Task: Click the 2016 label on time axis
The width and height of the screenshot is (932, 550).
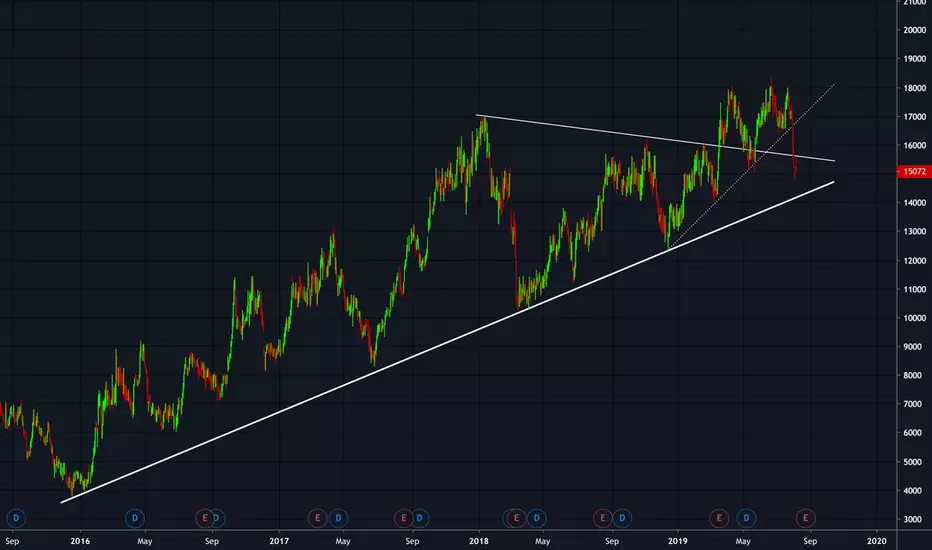Action: 80,541
